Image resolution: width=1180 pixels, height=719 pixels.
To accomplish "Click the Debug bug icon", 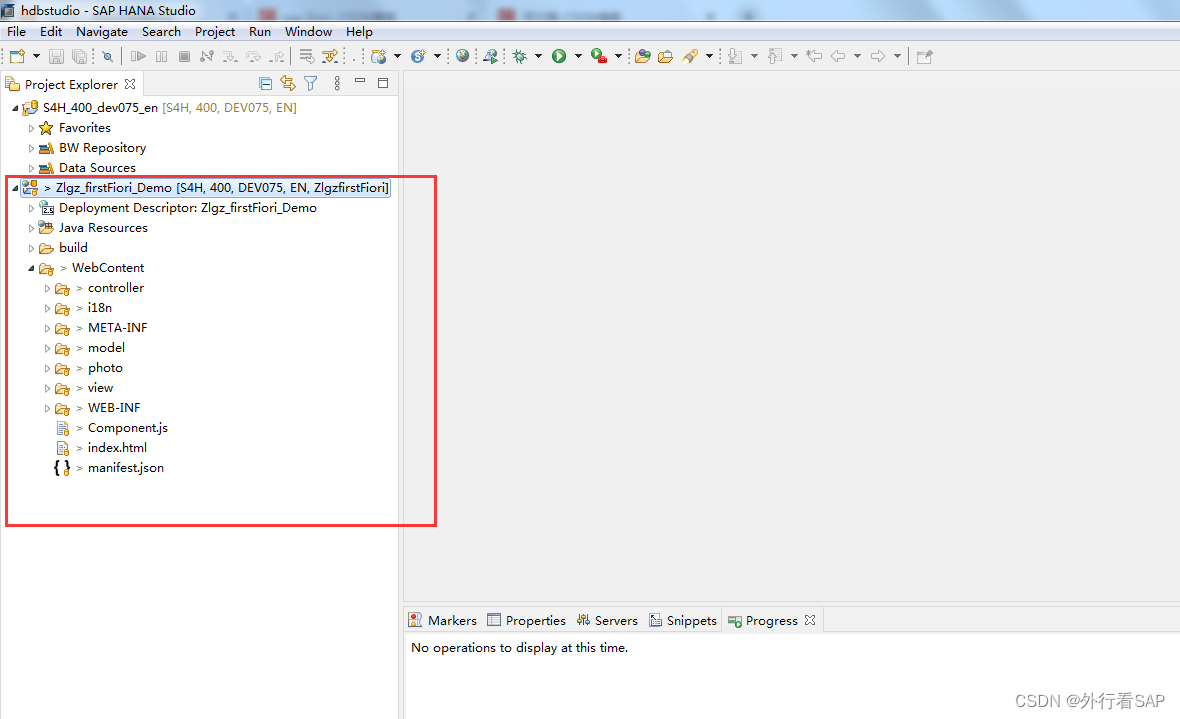I will point(520,56).
